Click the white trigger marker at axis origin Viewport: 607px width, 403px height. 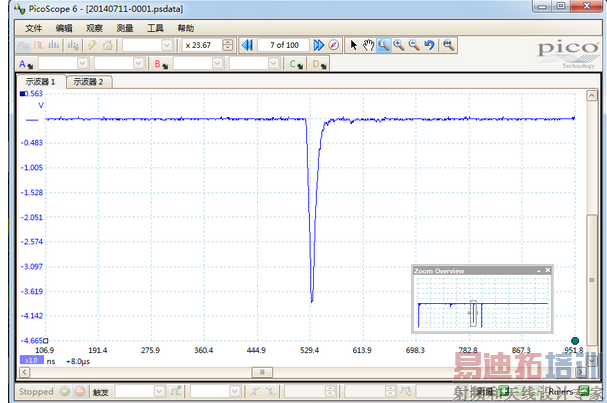pos(46,341)
